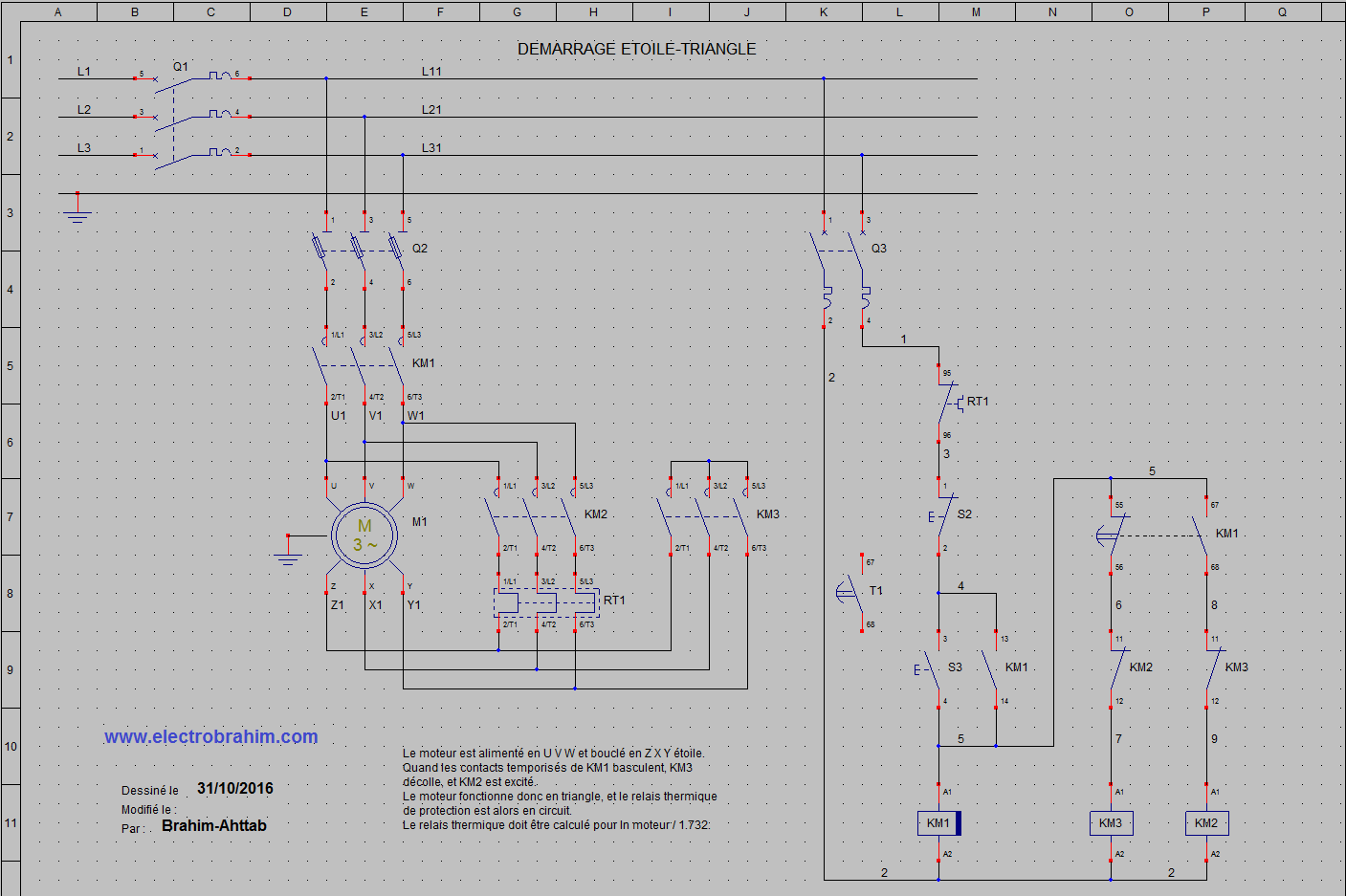The height and width of the screenshot is (896, 1346).
Task: Select the KM2 coil box
Action: (x=1206, y=823)
